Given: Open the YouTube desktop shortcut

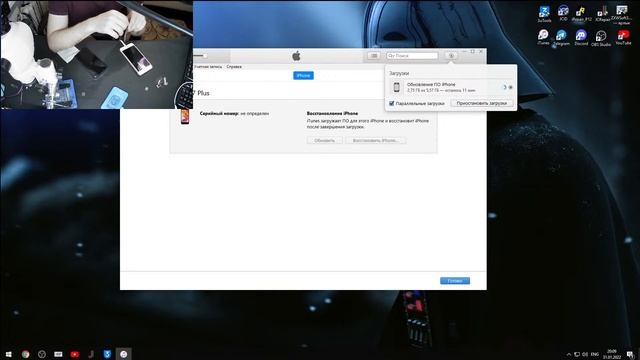Looking at the screenshot, I should tap(623, 37).
